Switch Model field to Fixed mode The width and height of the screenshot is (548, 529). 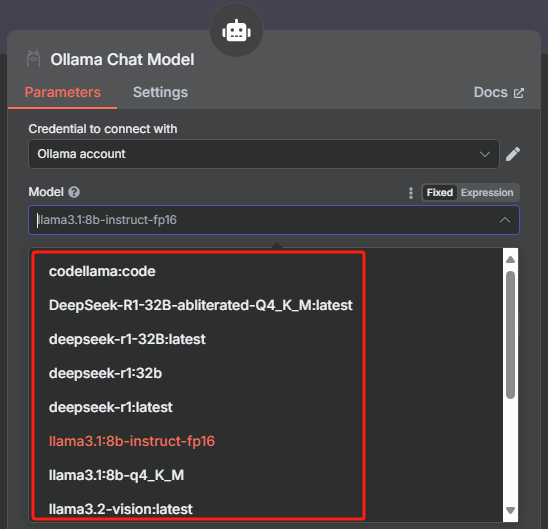[x=440, y=193]
